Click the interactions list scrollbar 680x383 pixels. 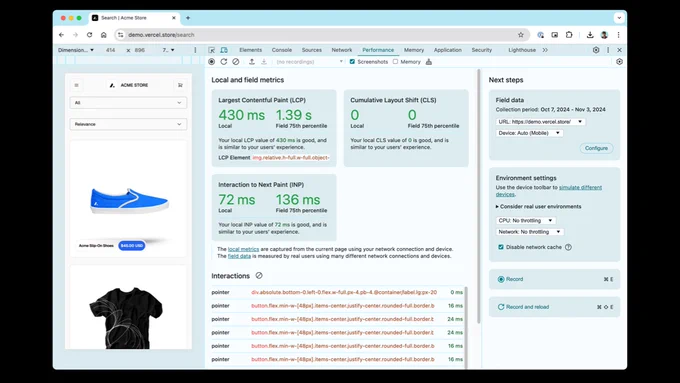pyautogui.click(x=466, y=327)
